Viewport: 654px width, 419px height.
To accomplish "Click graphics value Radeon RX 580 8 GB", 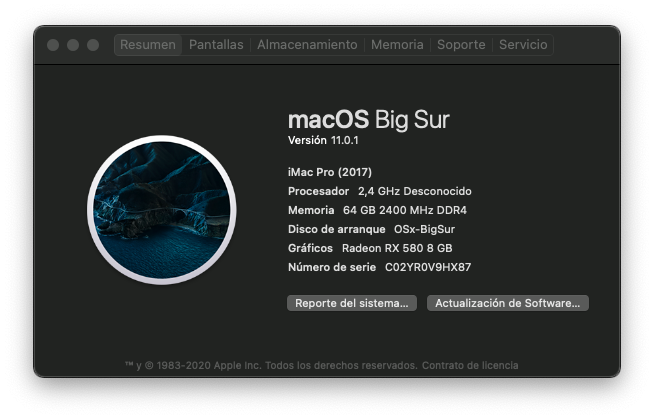I will tap(397, 248).
